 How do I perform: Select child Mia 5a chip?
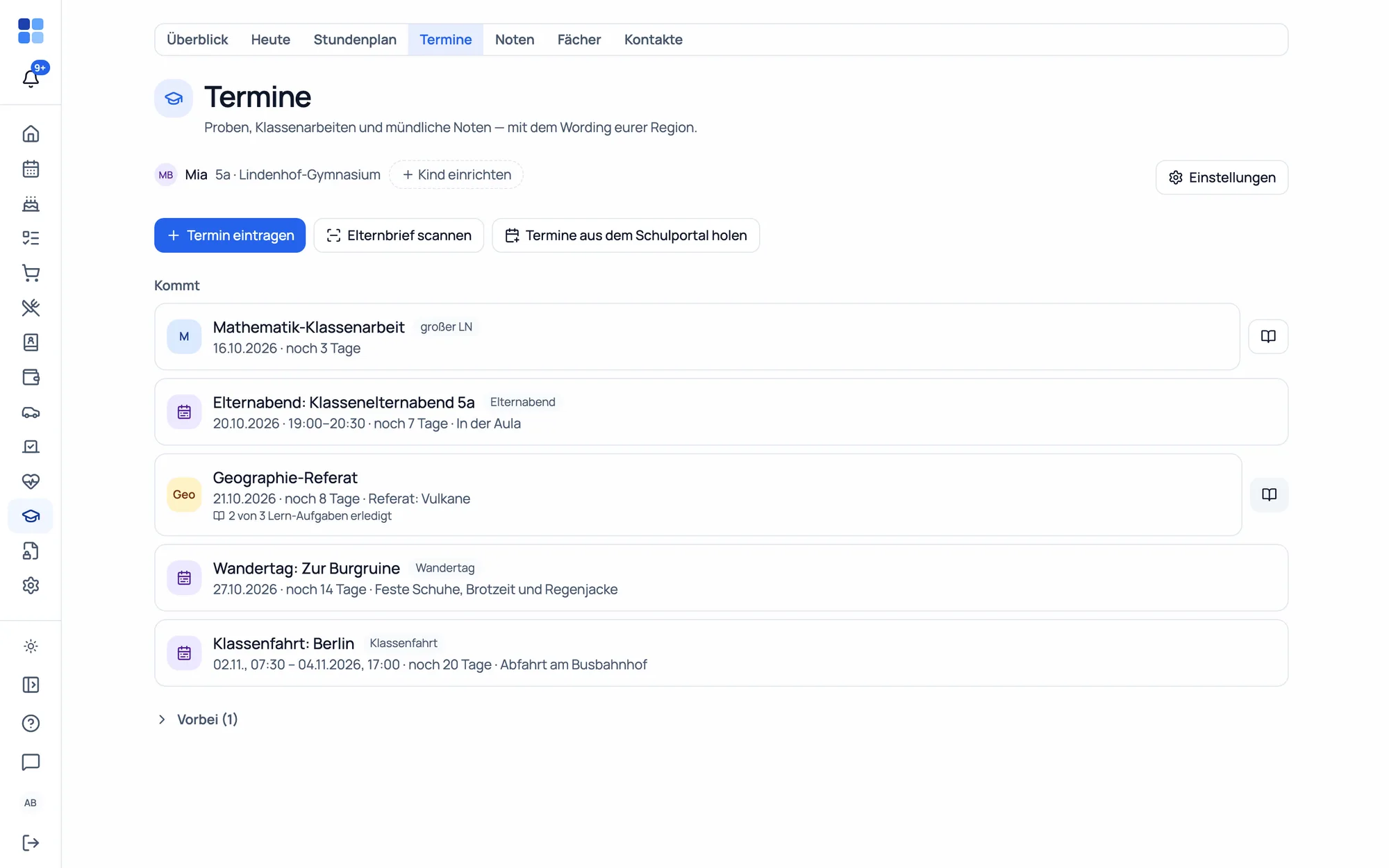pyautogui.click(x=267, y=175)
